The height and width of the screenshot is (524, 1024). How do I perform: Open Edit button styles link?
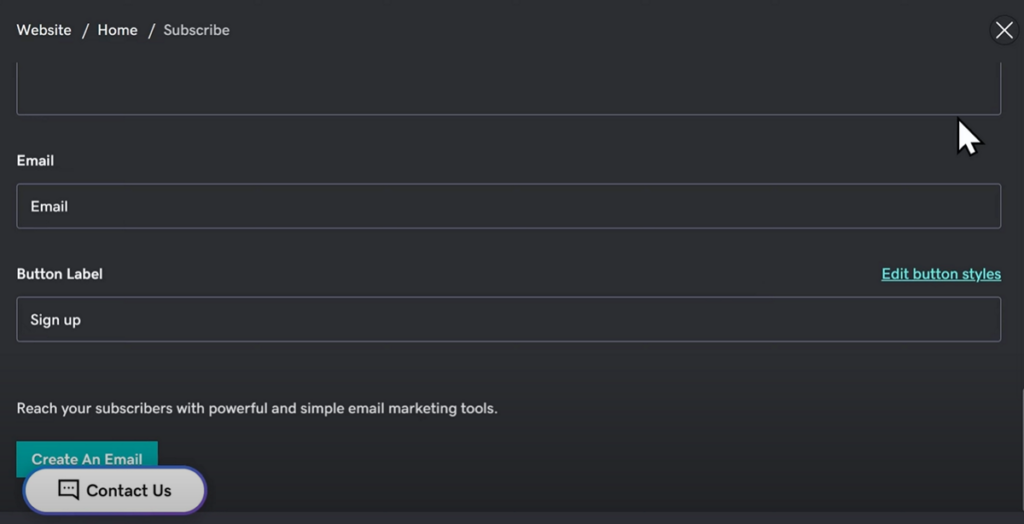coord(941,274)
